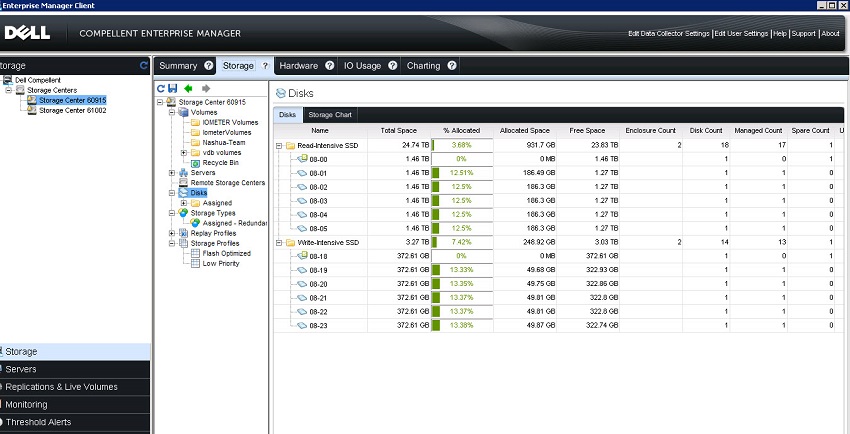
Task: Expand the Replay Profiles node
Action: tap(172, 233)
